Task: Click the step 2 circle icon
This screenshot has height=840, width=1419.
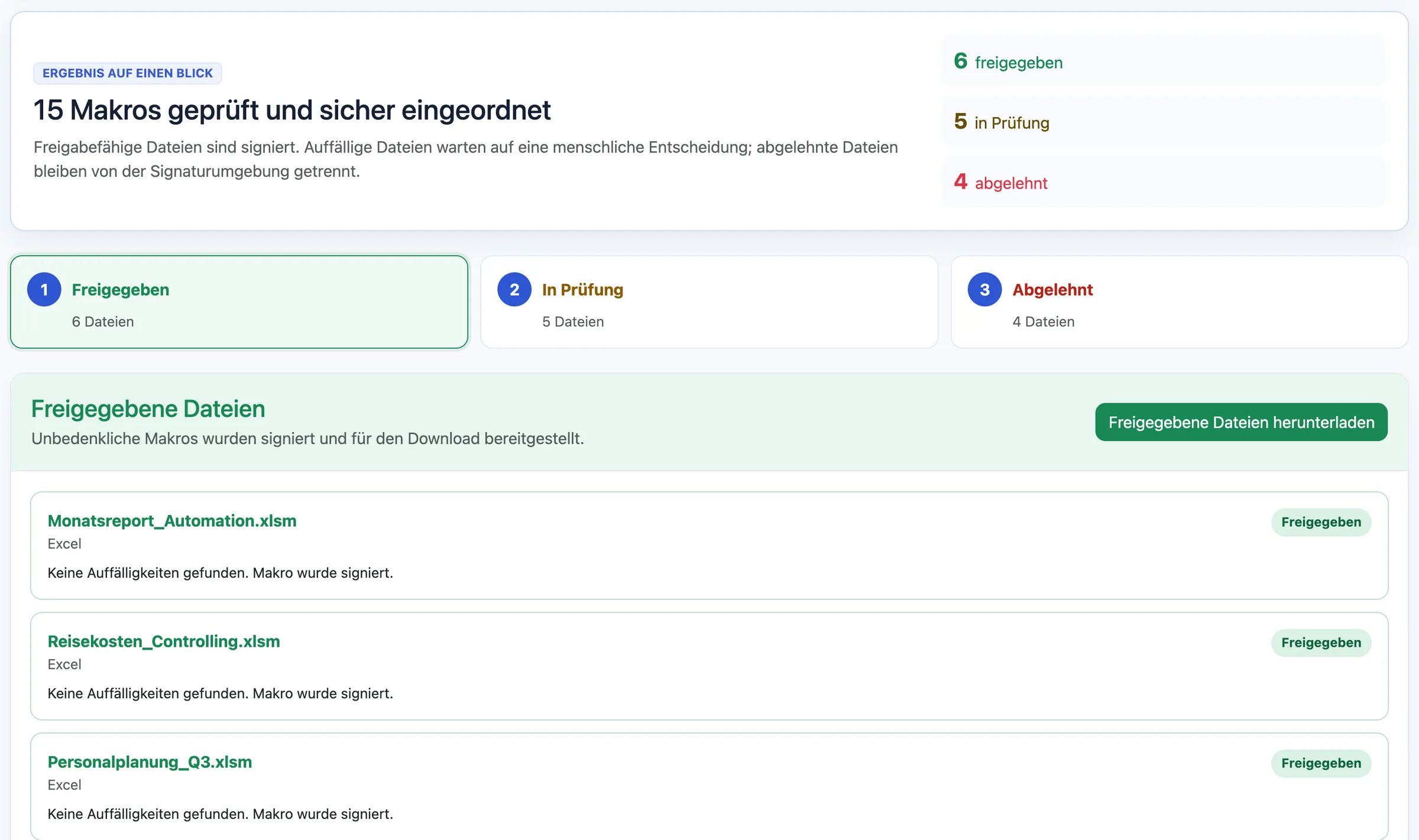Action: coord(514,290)
